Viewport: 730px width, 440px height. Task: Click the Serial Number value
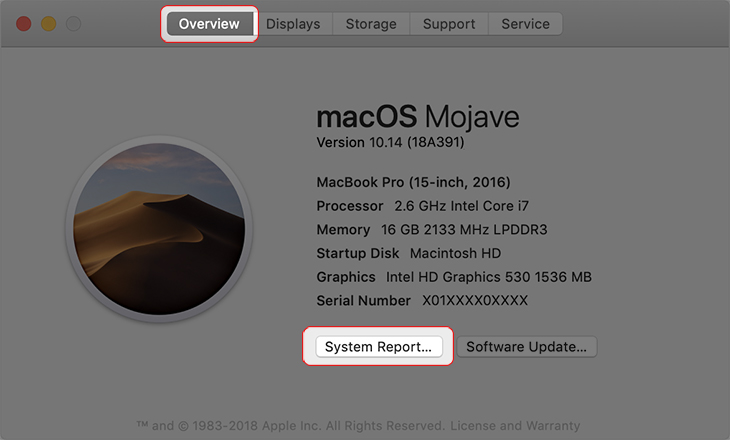pos(475,300)
